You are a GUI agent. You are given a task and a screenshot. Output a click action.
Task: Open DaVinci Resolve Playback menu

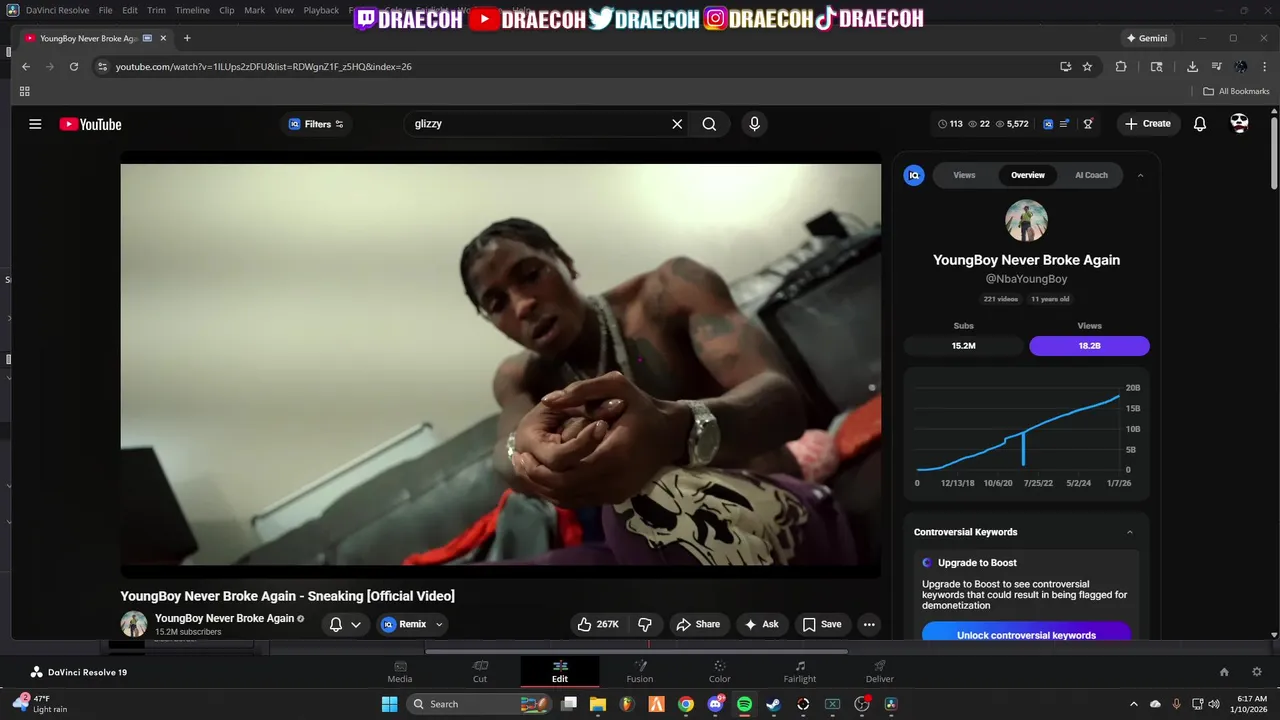click(x=321, y=10)
